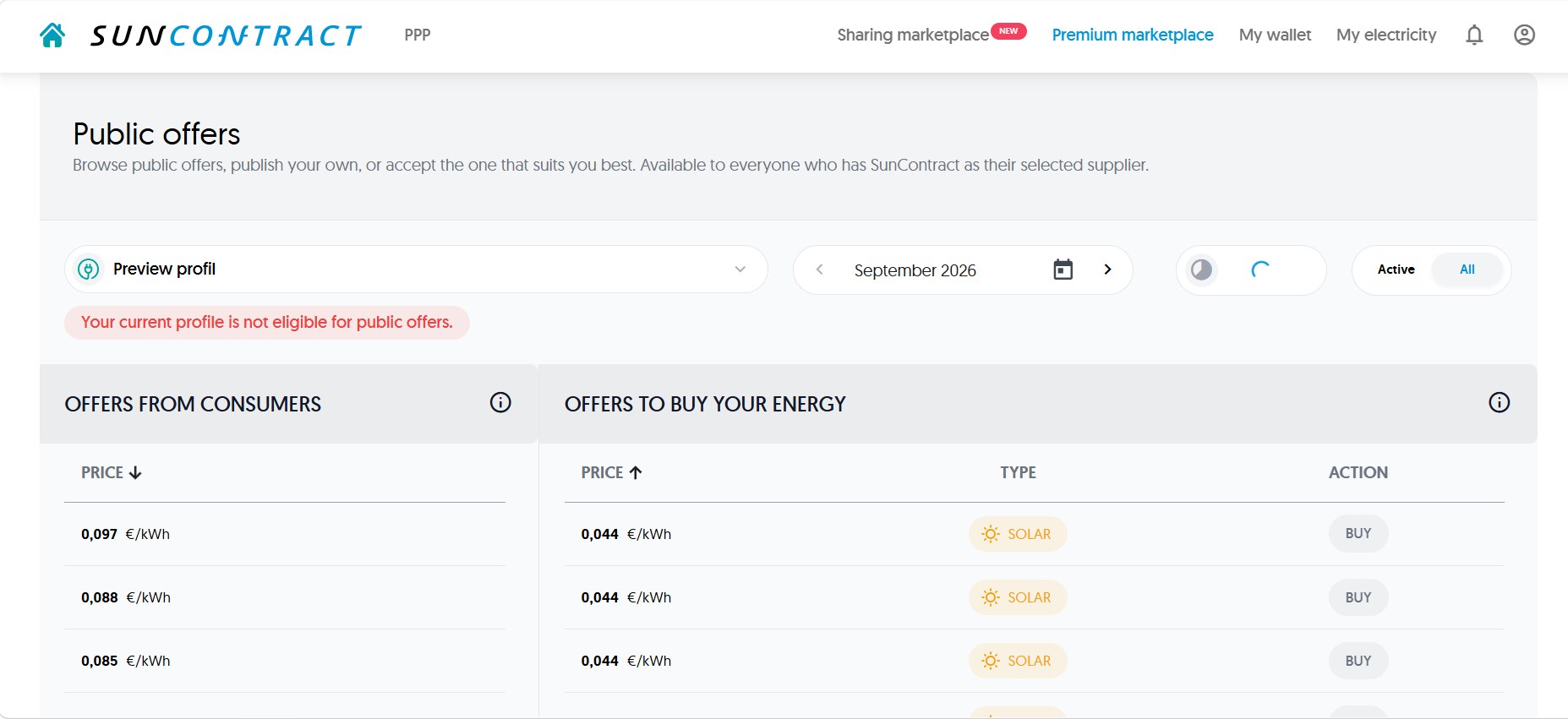Click BUY in first solar offer row

point(1358,534)
